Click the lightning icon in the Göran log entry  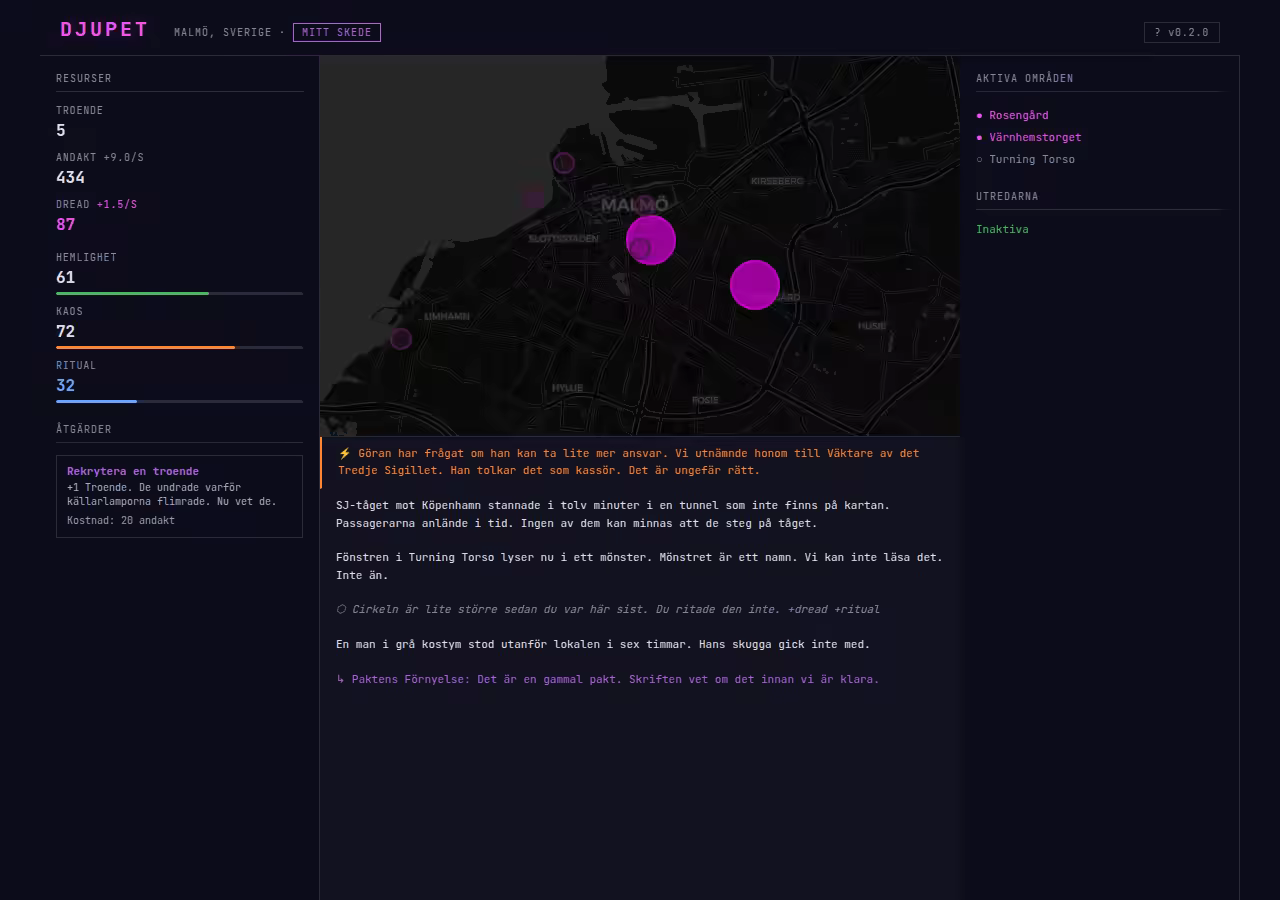point(344,453)
